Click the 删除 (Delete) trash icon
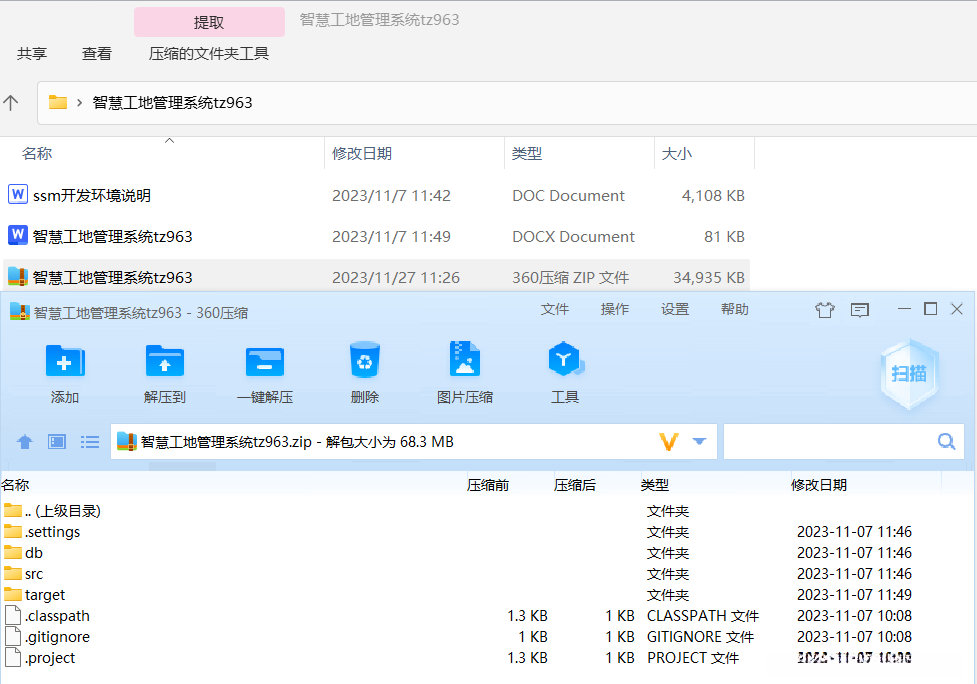977x684 pixels. pos(365,359)
